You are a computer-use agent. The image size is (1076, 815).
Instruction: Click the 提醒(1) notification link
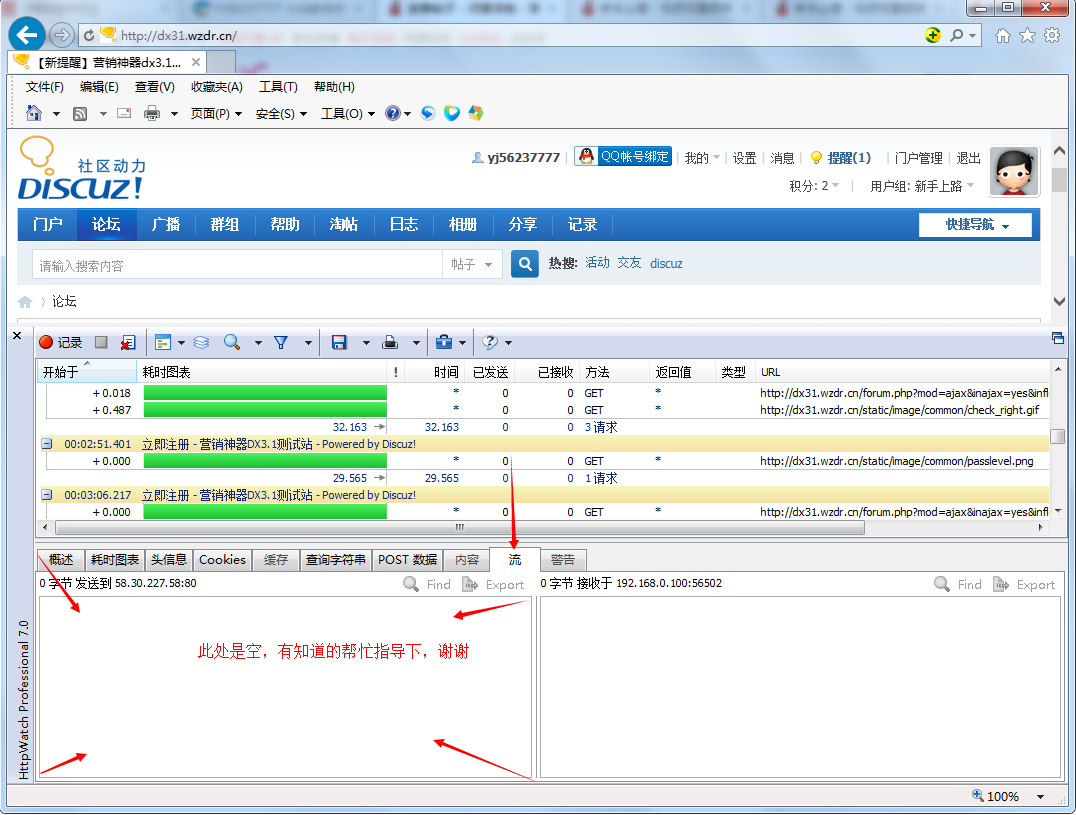[843, 157]
